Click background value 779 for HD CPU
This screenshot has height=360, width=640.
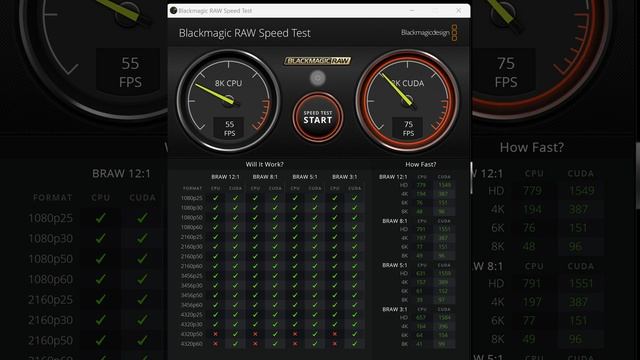(x=531, y=191)
